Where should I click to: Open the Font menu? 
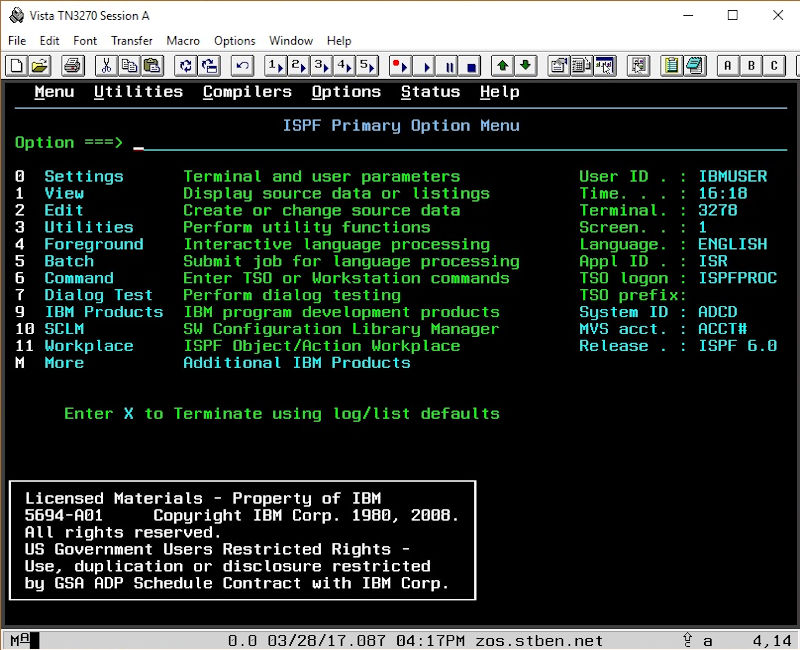click(x=85, y=40)
